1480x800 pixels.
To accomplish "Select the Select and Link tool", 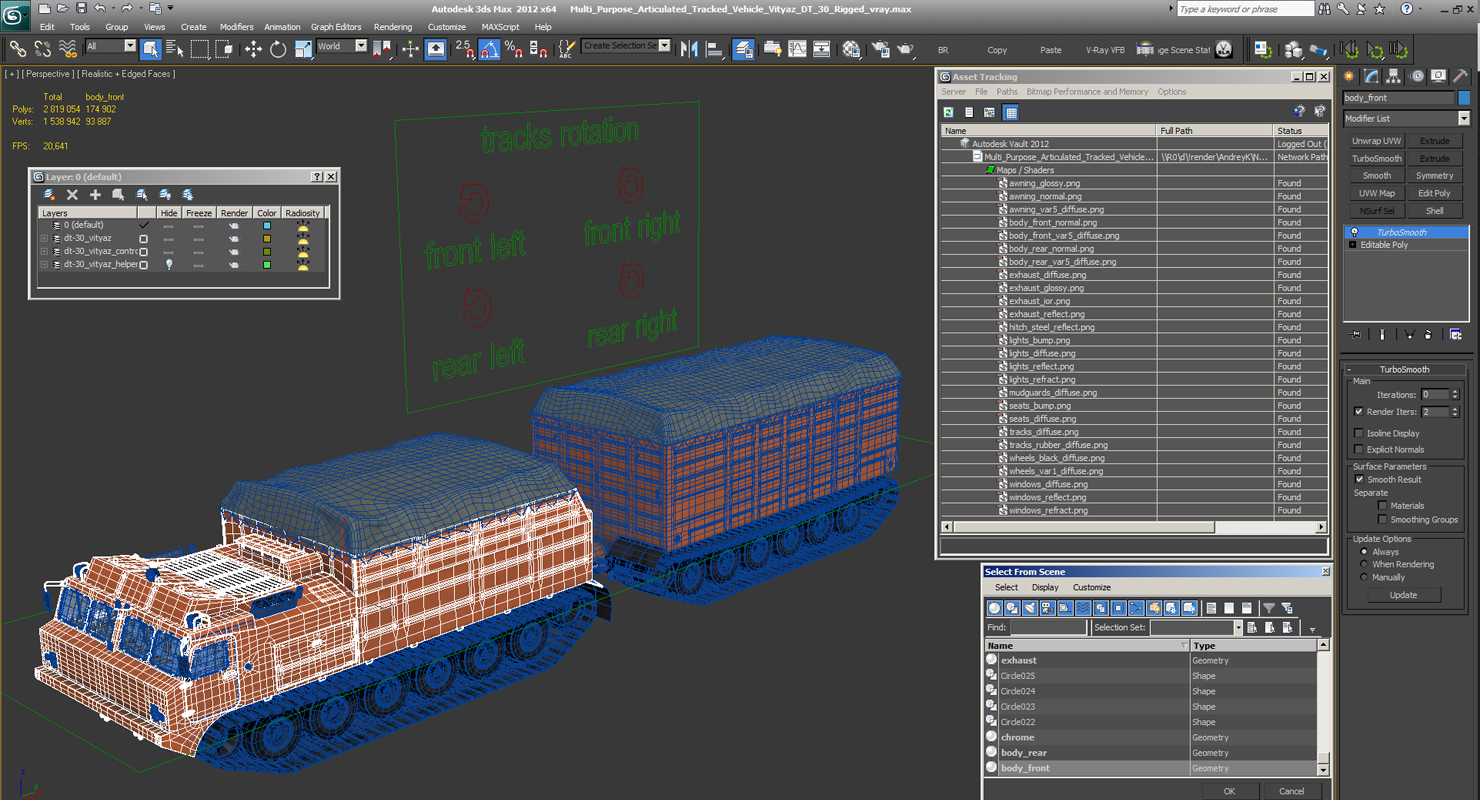I will [x=18, y=48].
